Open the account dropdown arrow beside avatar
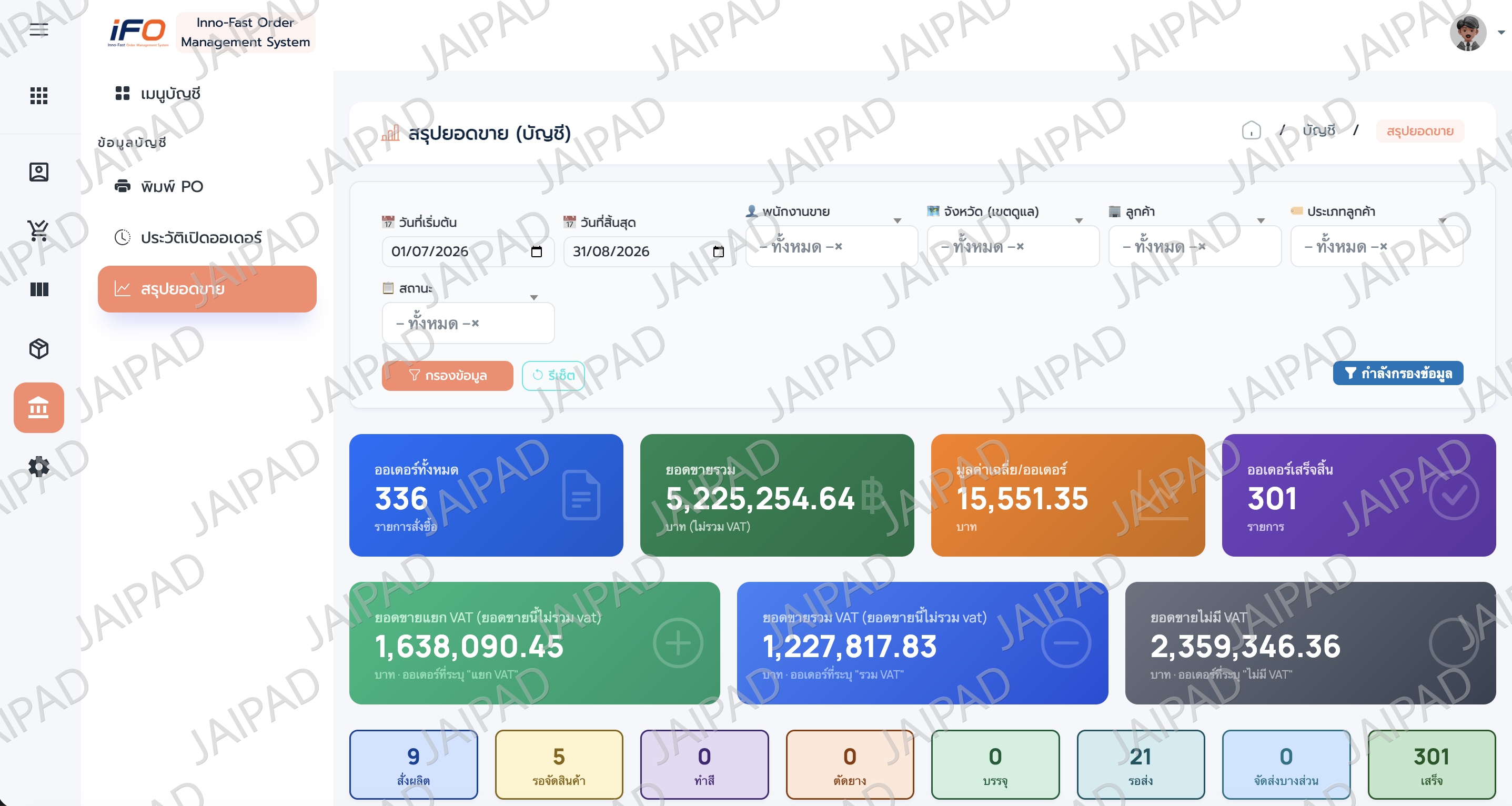This screenshot has height=806, width=1512. click(1501, 33)
